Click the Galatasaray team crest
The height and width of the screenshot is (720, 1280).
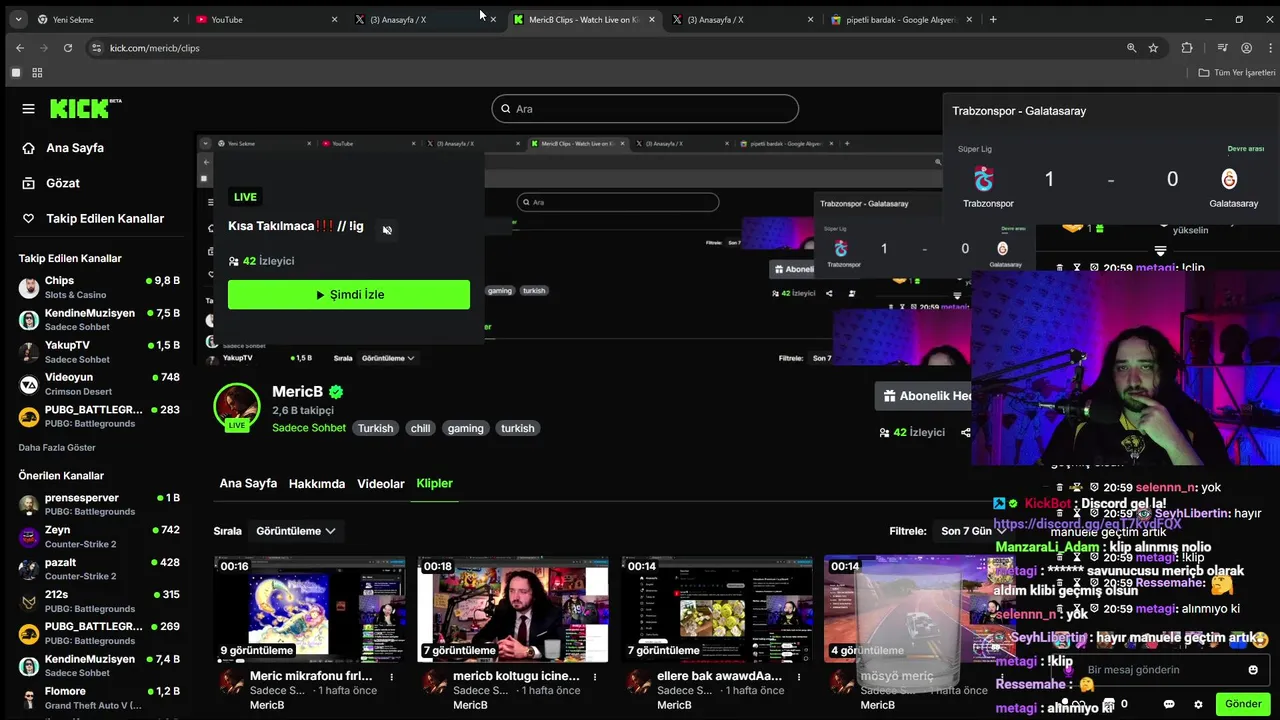click(1230, 179)
